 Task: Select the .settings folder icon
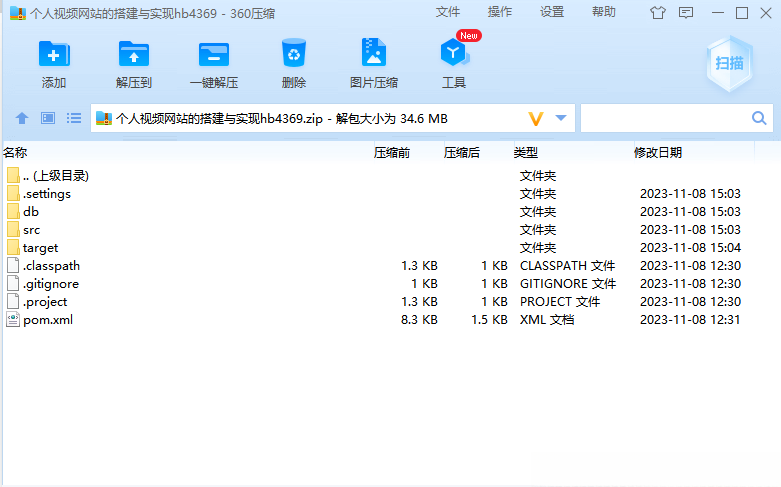pyautogui.click(x=13, y=194)
